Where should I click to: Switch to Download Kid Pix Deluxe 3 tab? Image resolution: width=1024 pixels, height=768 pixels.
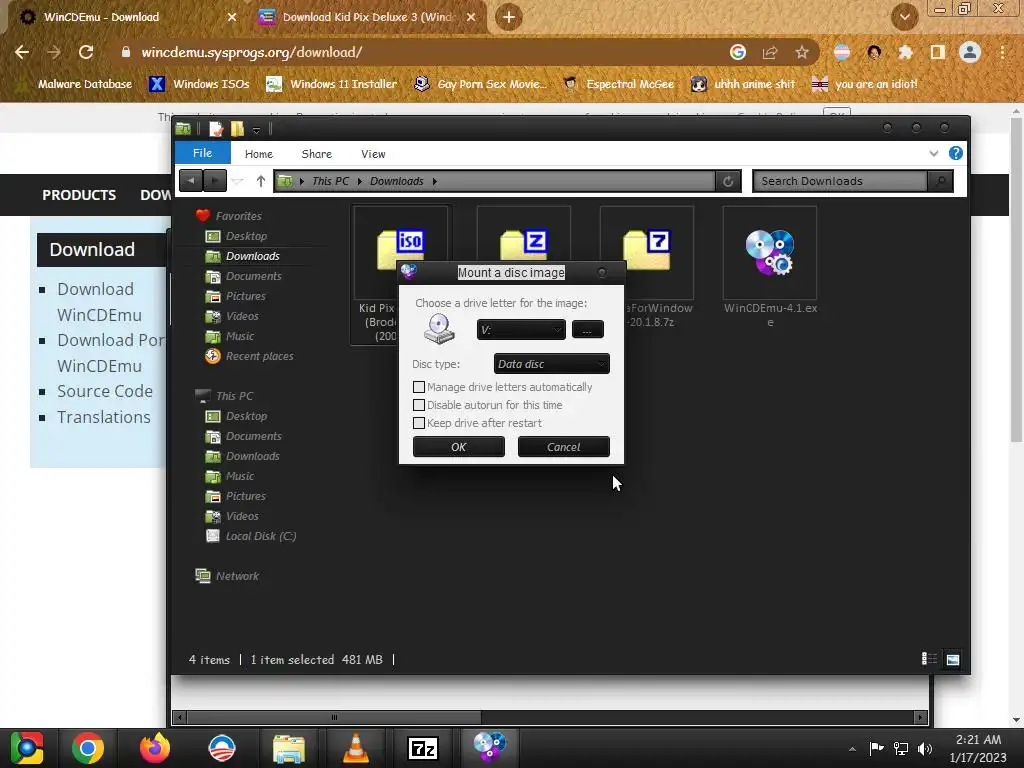pyautogui.click(x=368, y=17)
